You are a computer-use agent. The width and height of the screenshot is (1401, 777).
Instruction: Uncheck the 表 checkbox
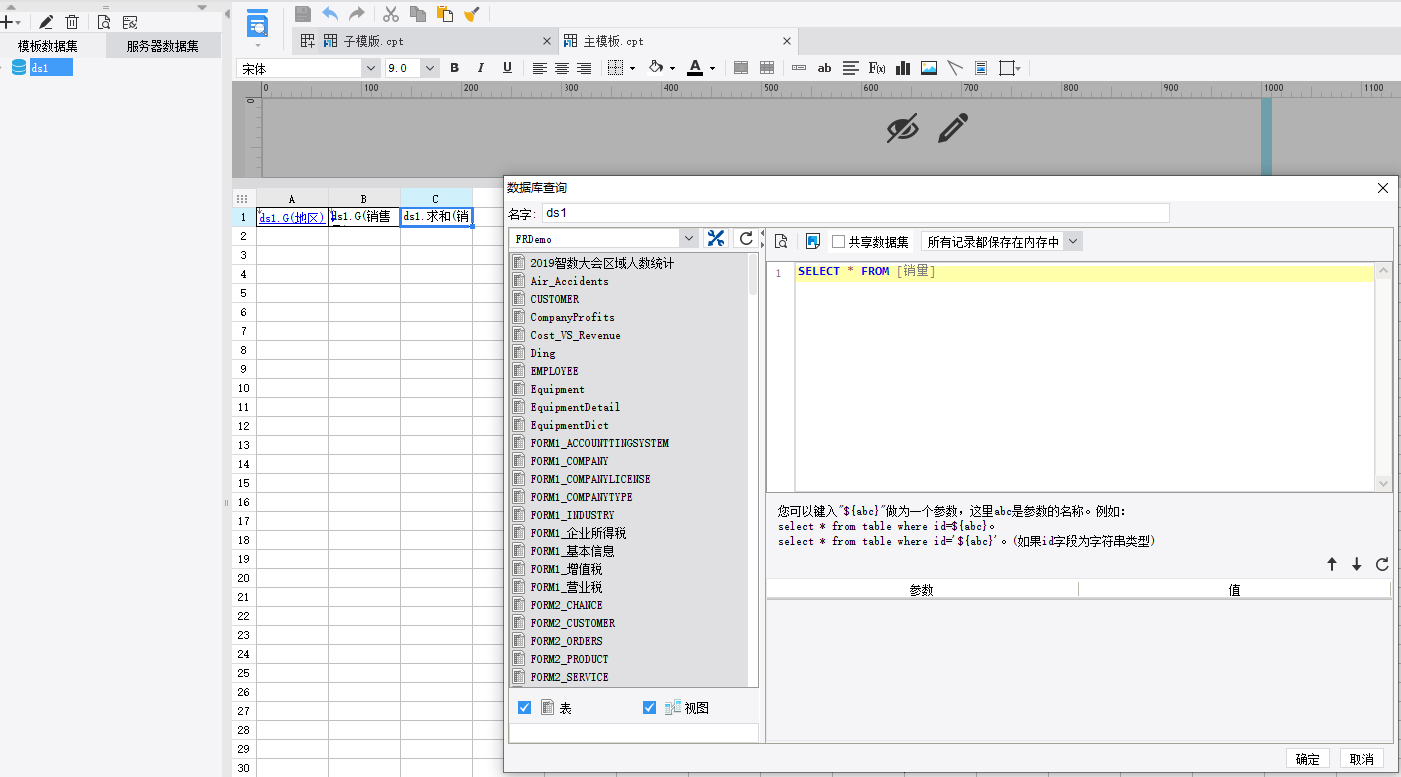(x=524, y=707)
